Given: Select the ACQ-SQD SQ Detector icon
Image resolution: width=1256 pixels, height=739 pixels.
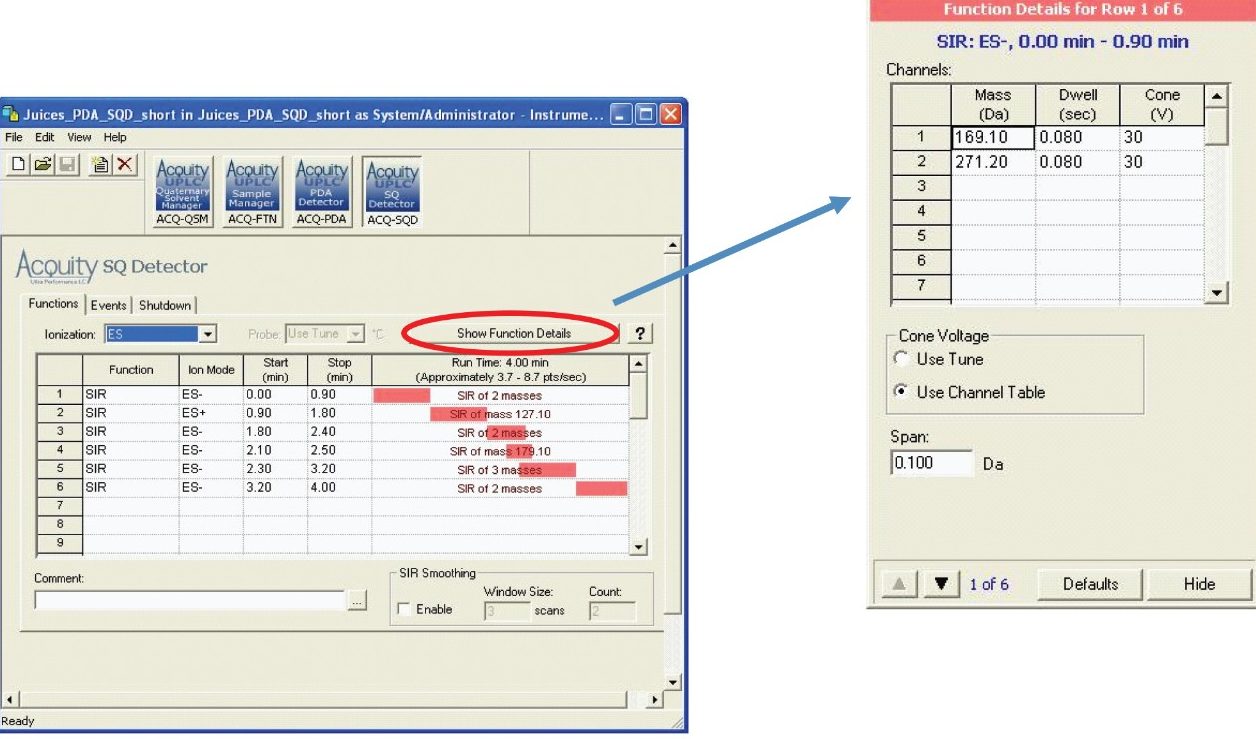Looking at the screenshot, I should tap(392, 194).
